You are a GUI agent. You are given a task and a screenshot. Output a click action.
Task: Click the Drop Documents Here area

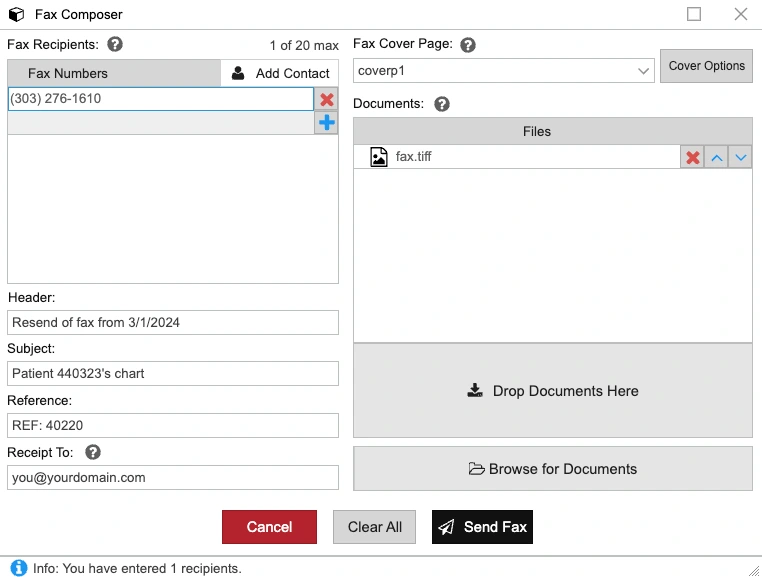(x=553, y=391)
